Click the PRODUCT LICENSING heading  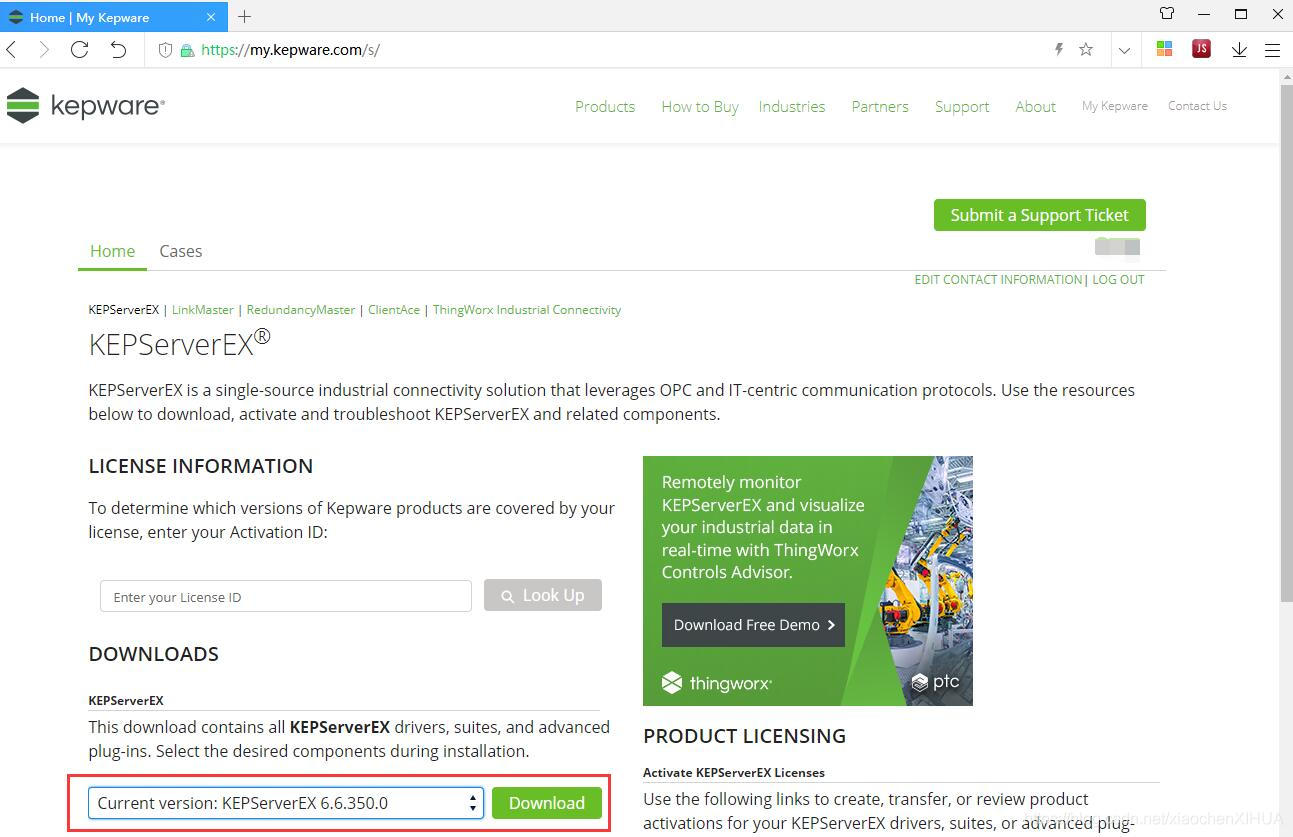[745, 736]
